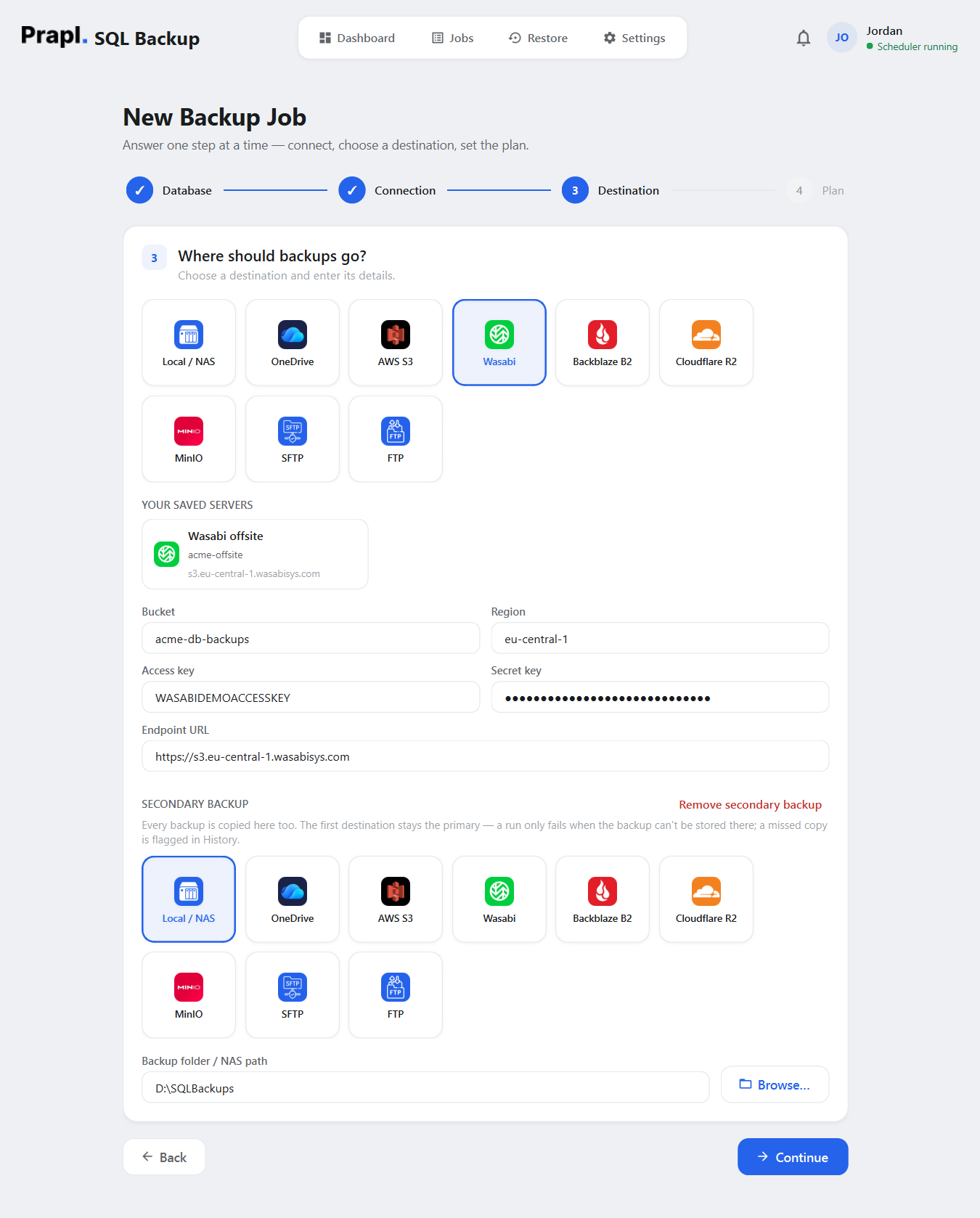This screenshot has width=980, height=1218.
Task: Select Wasabi for secondary backup
Action: point(499,899)
